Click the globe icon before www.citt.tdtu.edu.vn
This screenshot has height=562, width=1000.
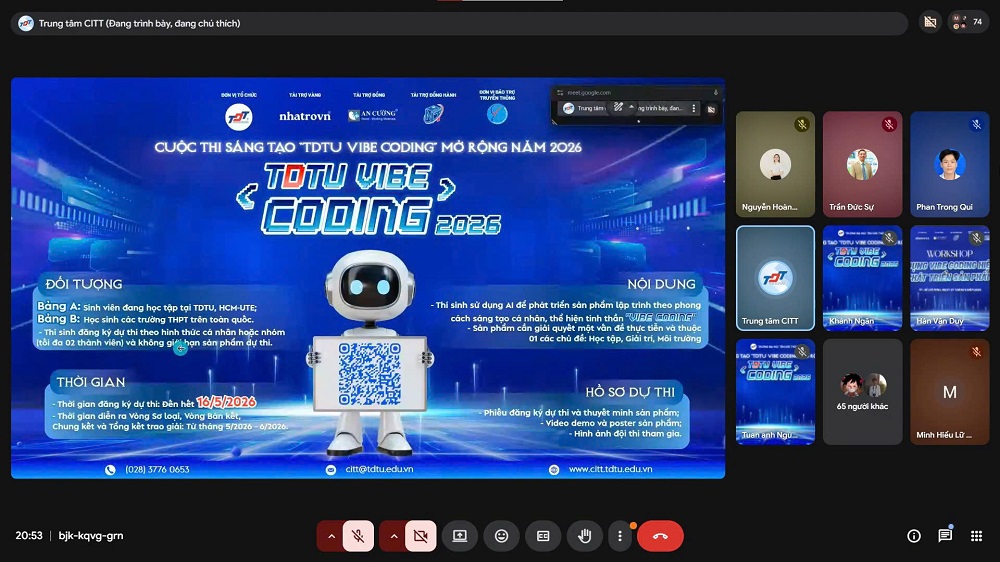pyautogui.click(x=554, y=470)
